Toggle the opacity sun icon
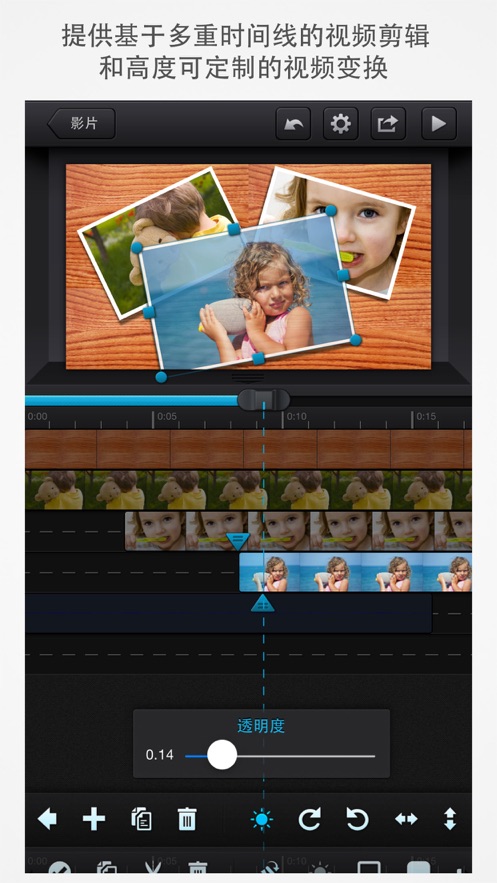497x883 pixels. [262, 819]
